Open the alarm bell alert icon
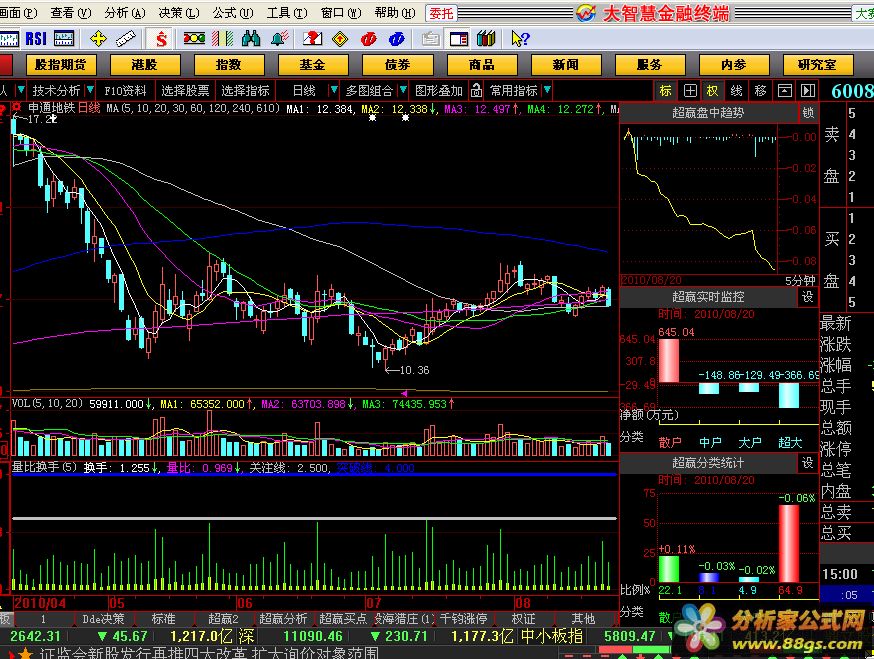 click(x=280, y=38)
